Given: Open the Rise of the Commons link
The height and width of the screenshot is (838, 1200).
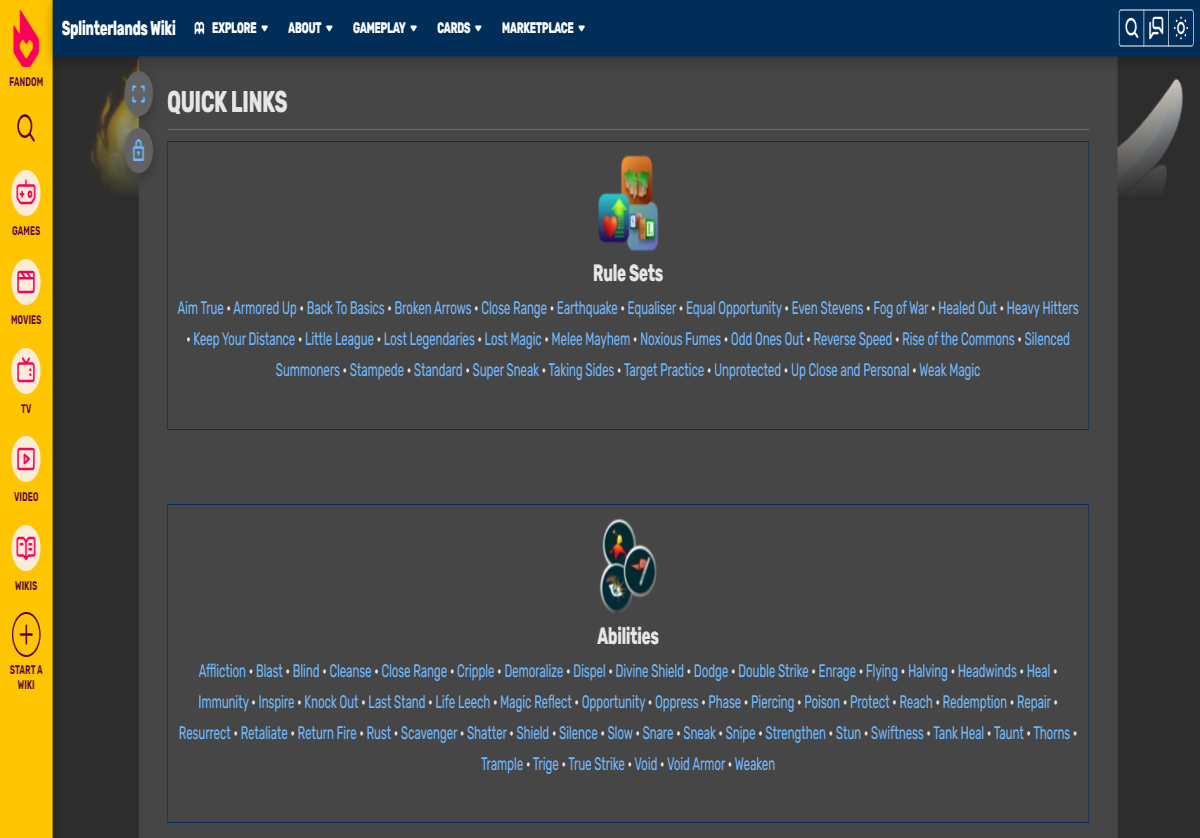Looking at the screenshot, I should coord(958,339).
